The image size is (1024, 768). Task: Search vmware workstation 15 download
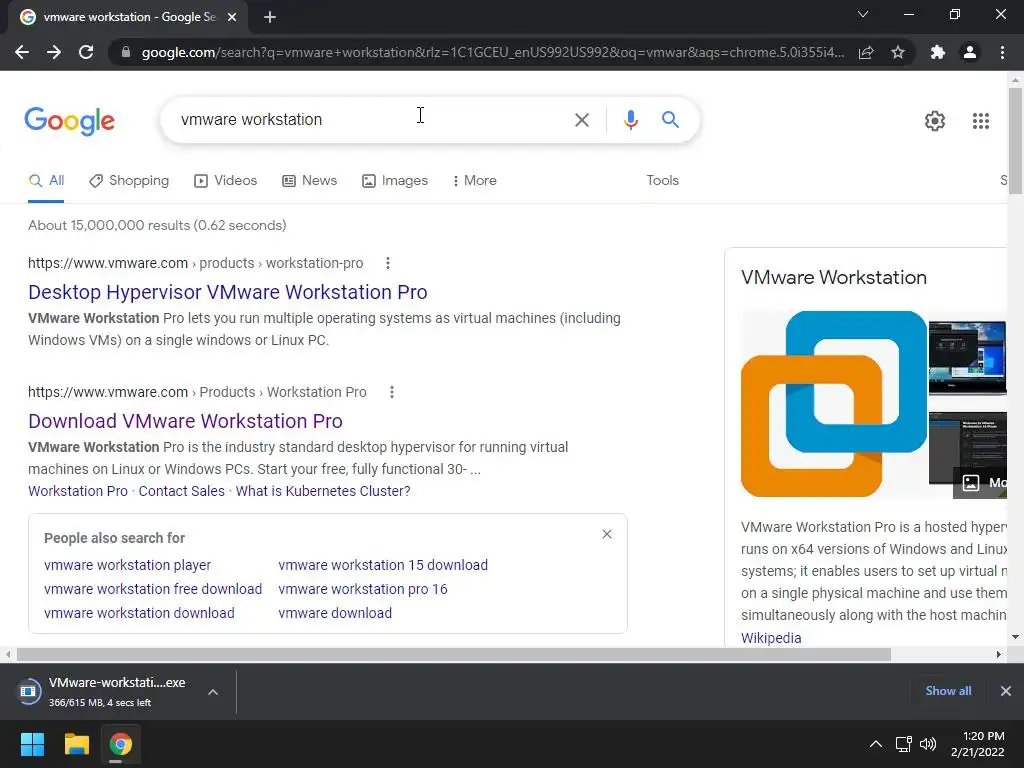click(383, 565)
